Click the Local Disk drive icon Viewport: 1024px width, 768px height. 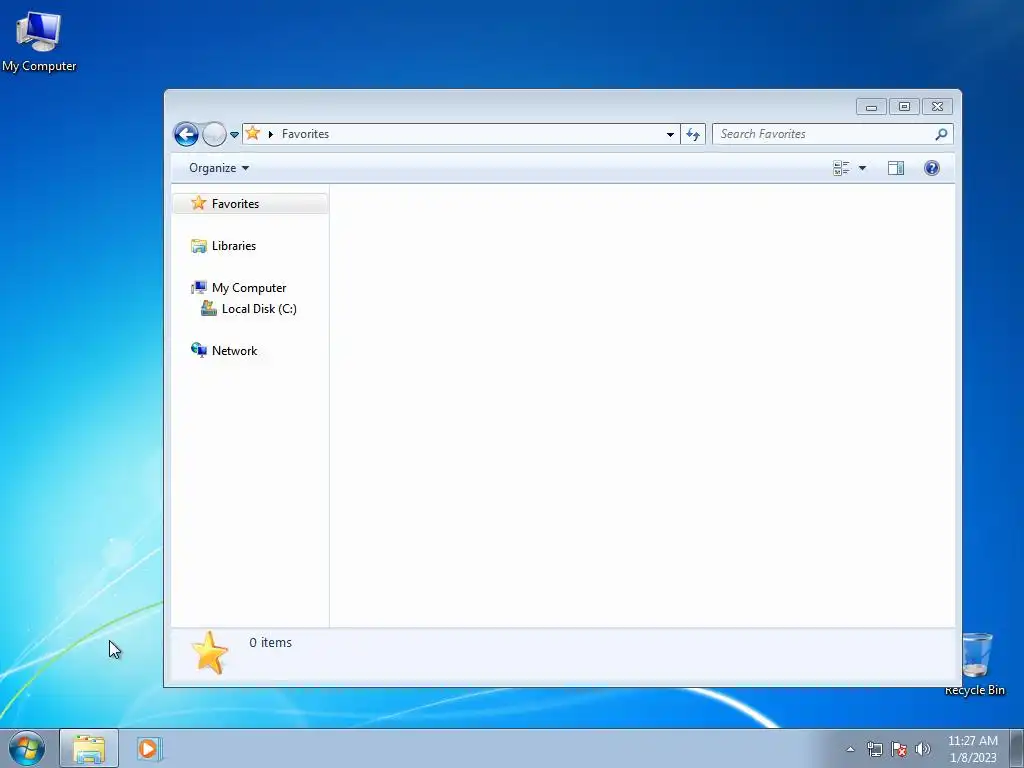click(x=209, y=308)
